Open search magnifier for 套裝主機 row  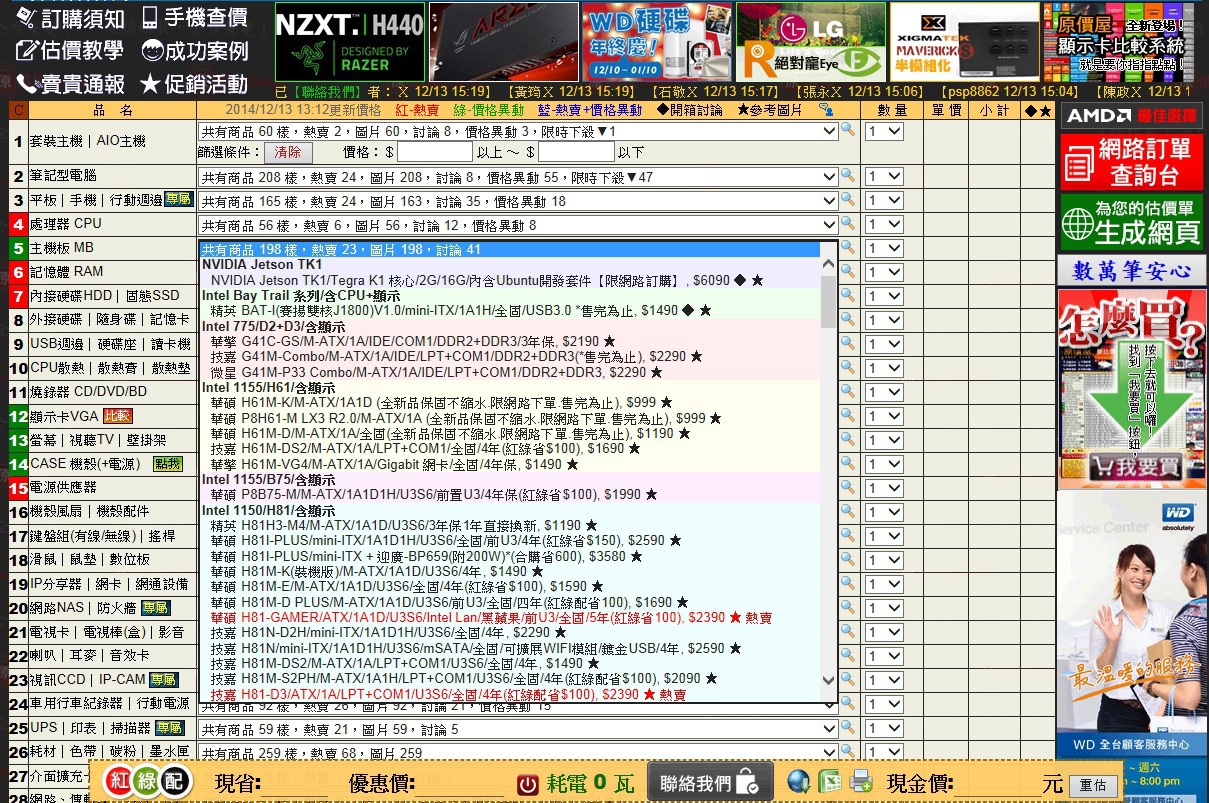click(848, 130)
